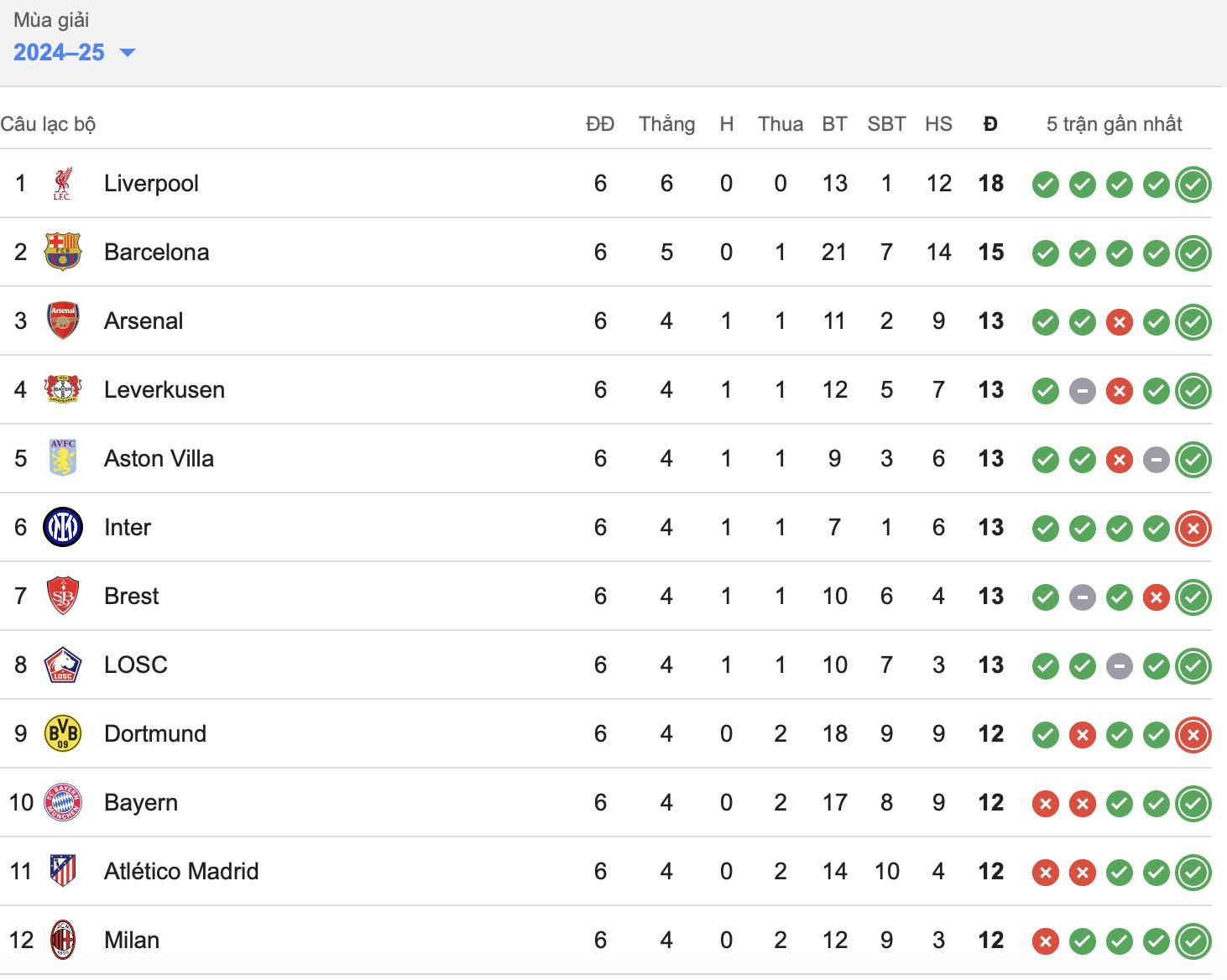Click the Dortmund BVB badge

click(63, 733)
